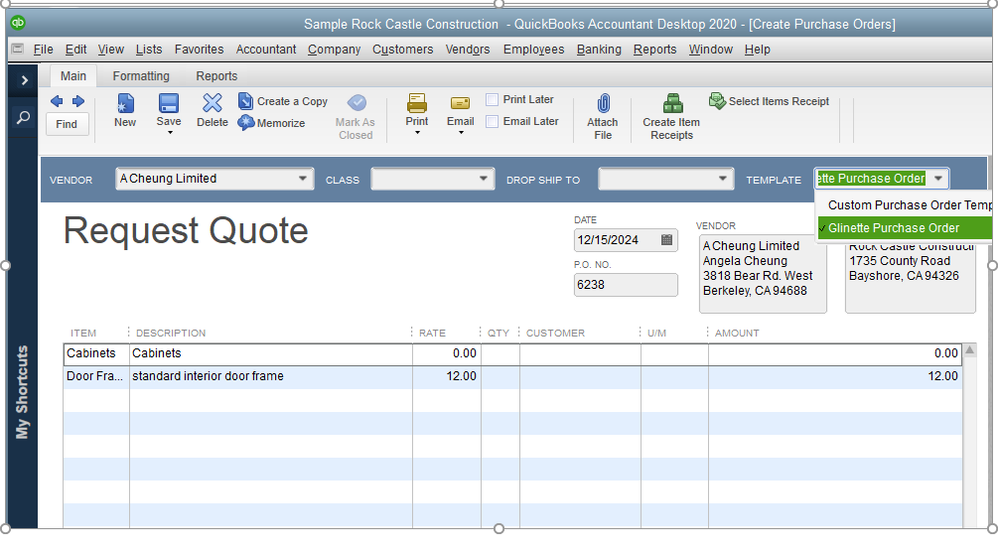999x536 pixels.
Task: Open the Template dropdown arrow
Action: [938, 178]
